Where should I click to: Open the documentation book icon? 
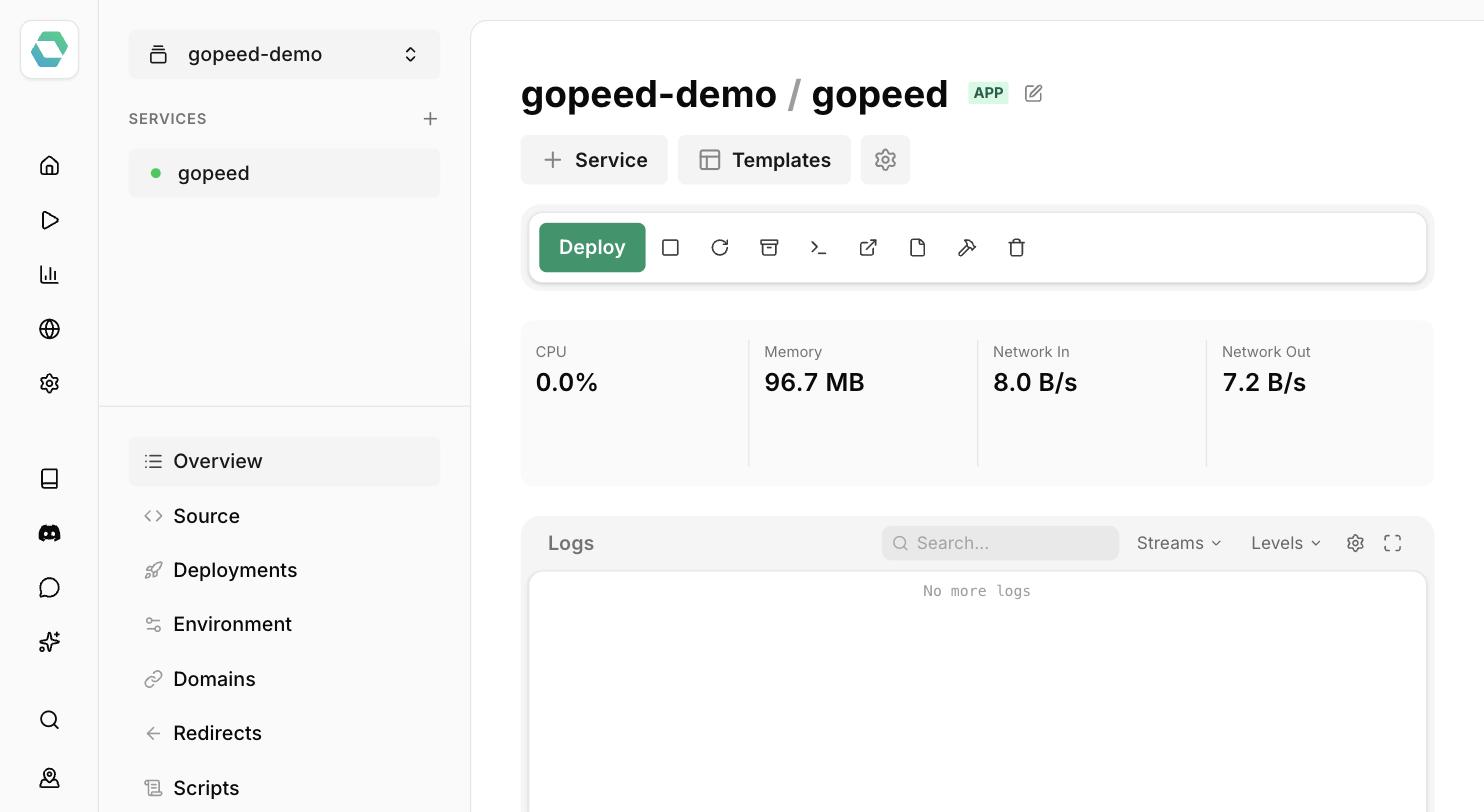pyautogui.click(x=49, y=478)
